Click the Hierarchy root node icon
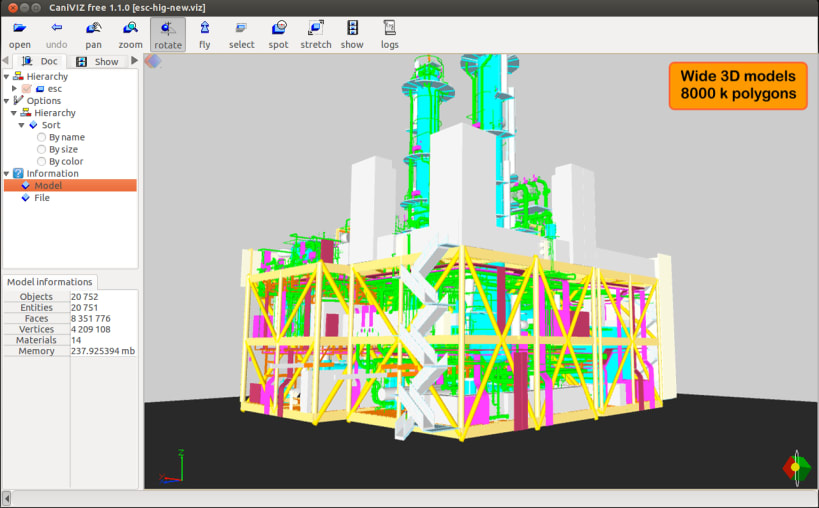The image size is (819, 508). 18,76
